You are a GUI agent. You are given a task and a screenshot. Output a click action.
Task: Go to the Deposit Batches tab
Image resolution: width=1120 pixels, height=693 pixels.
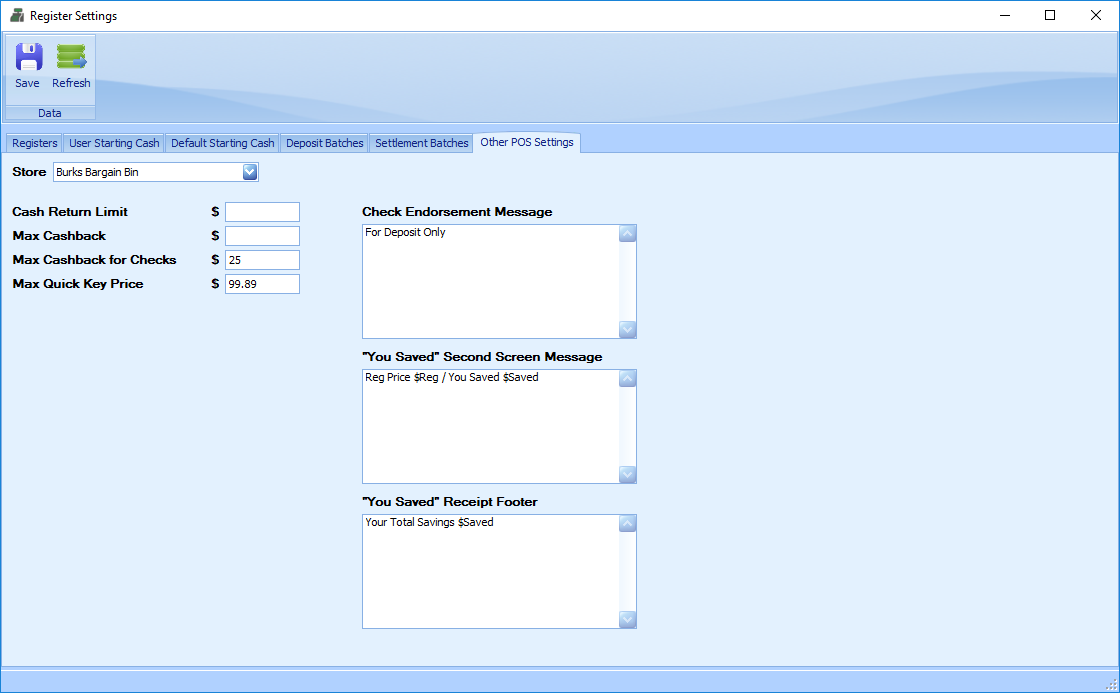324,143
